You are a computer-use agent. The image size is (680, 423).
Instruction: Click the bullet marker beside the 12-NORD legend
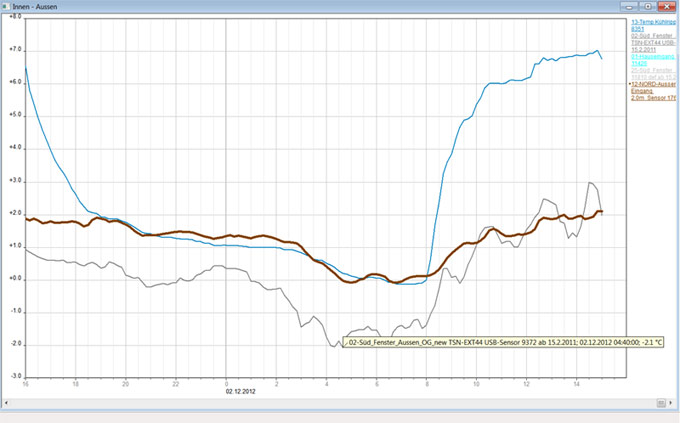pos(628,83)
